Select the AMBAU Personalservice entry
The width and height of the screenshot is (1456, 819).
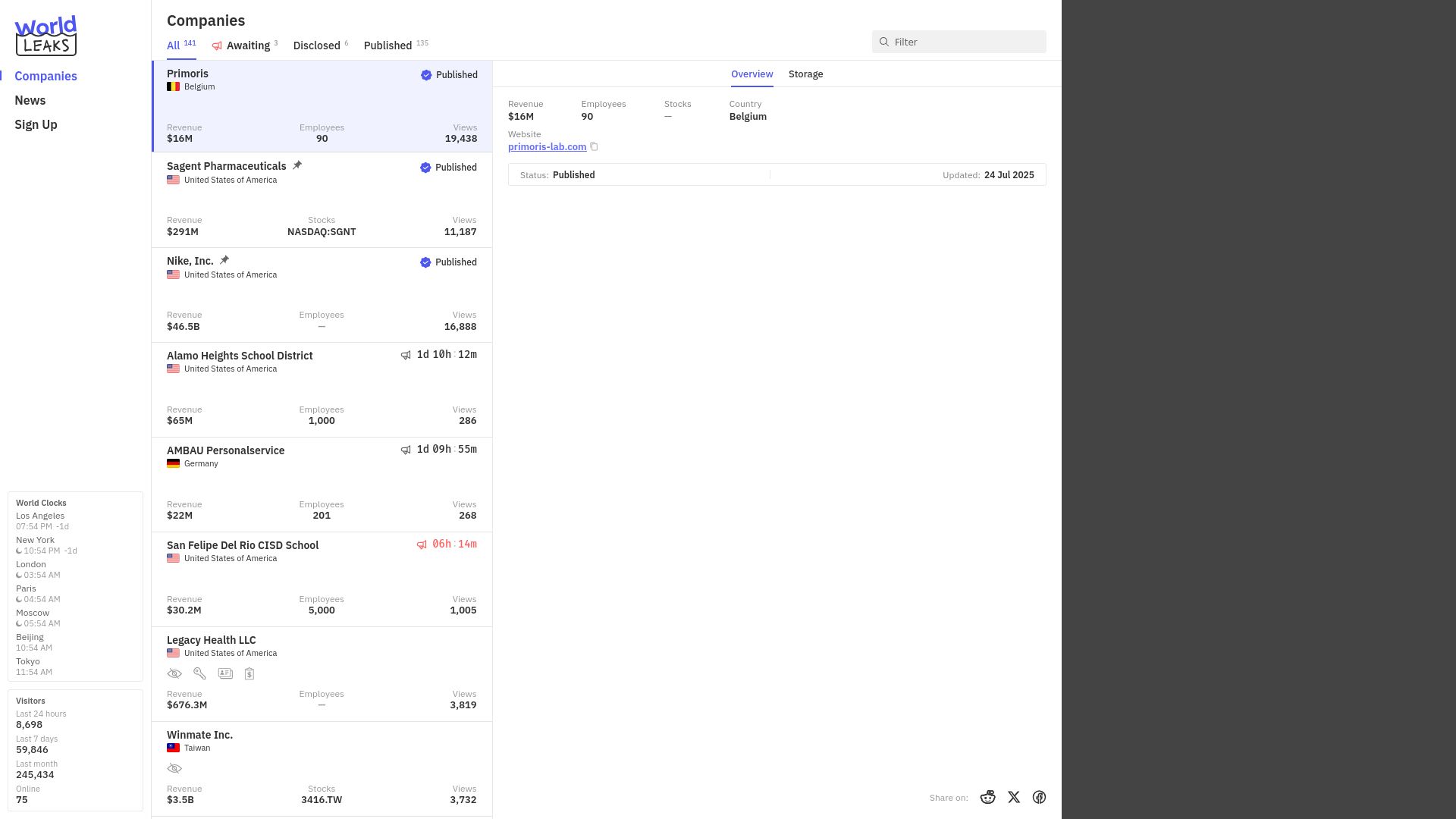pos(322,485)
